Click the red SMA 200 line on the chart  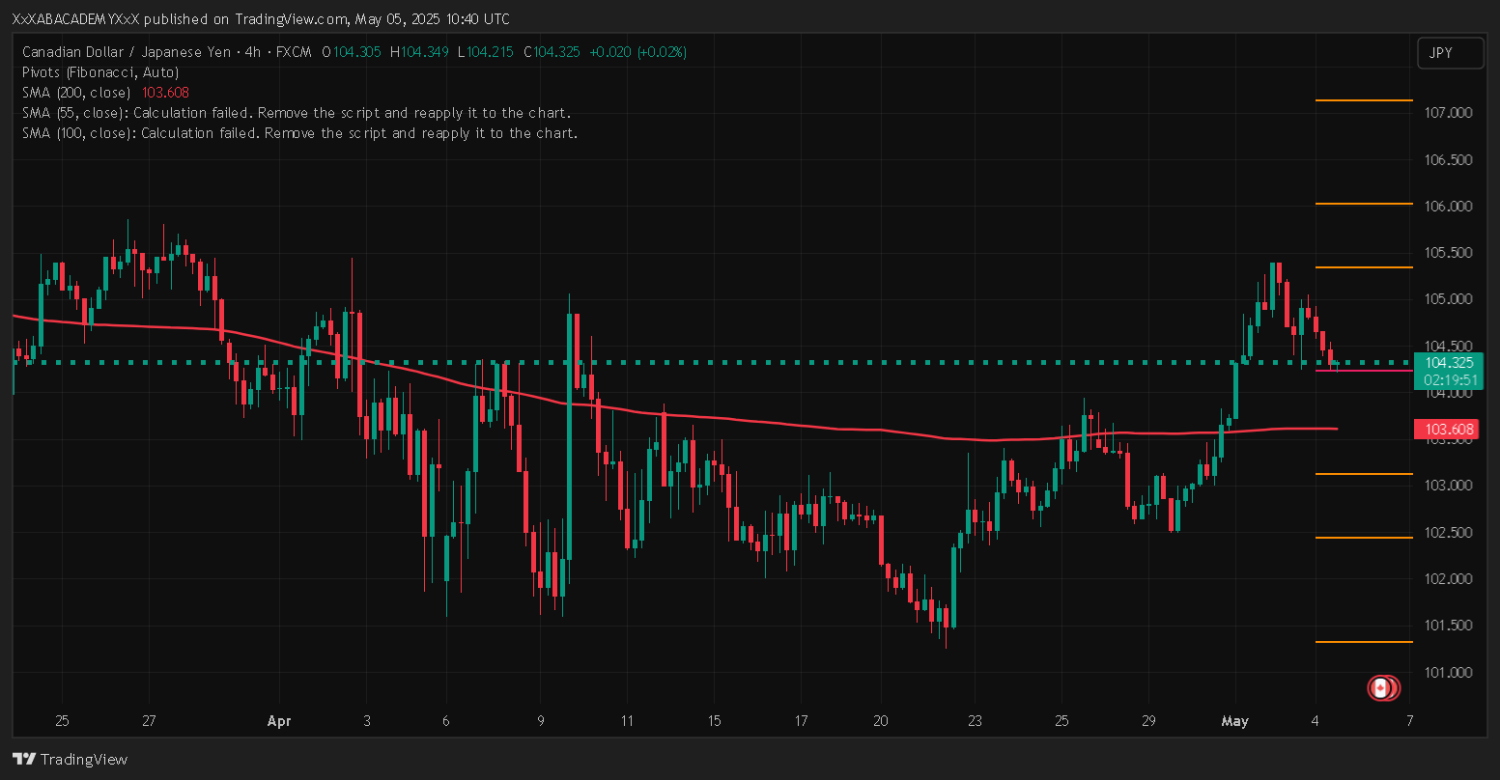[800, 426]
